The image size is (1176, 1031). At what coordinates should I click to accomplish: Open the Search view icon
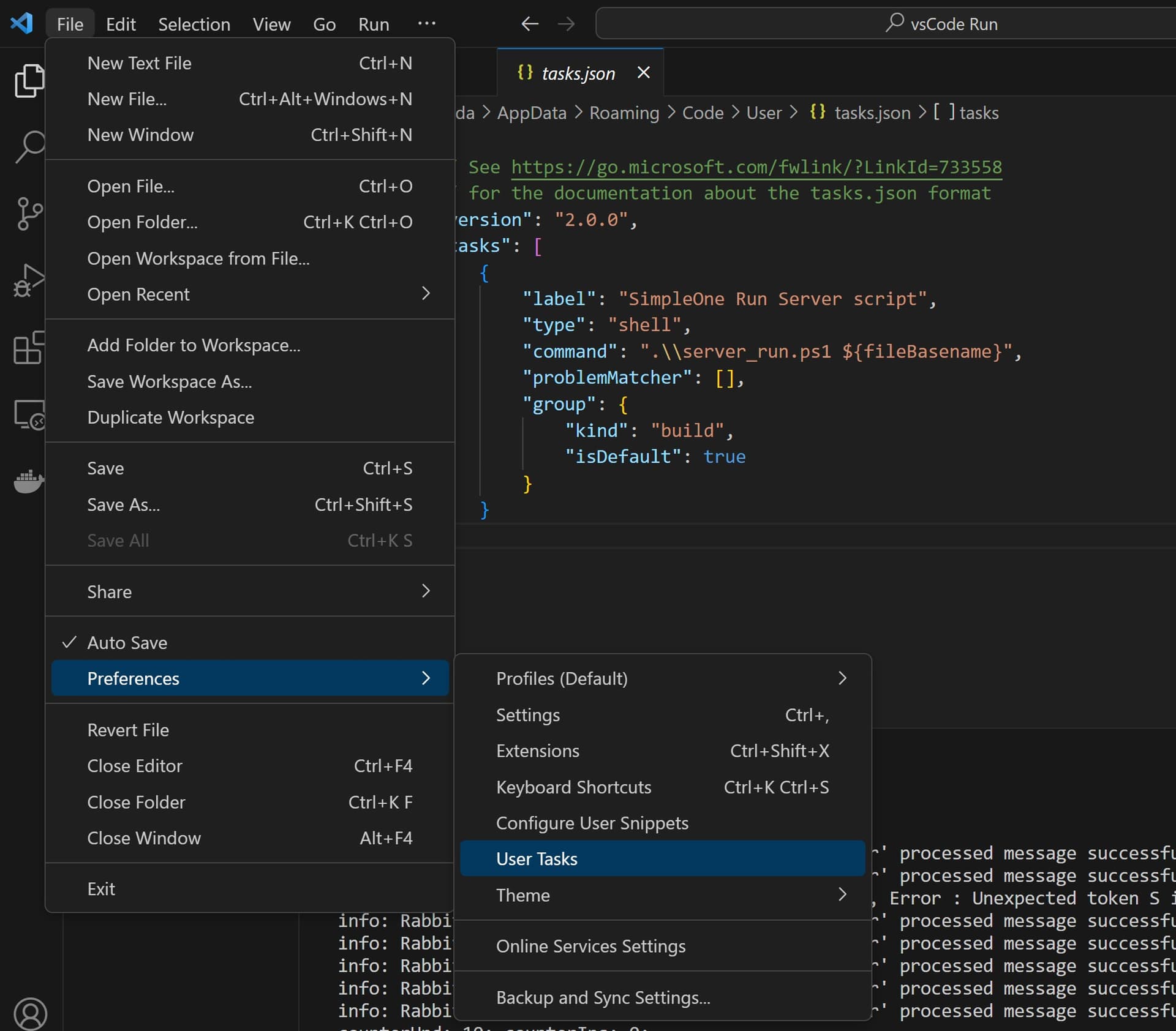[28, 147]
